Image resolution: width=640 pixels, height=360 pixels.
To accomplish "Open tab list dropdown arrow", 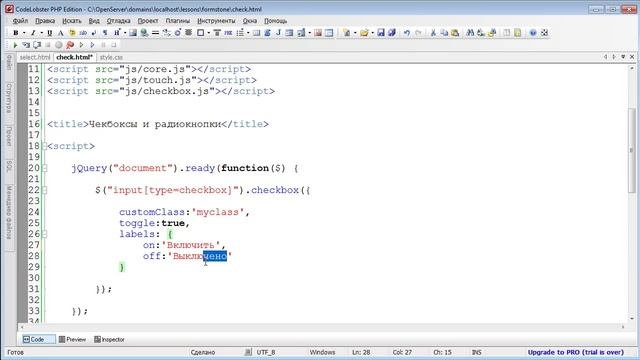I will pyautogui.click(x=623, y=57).
